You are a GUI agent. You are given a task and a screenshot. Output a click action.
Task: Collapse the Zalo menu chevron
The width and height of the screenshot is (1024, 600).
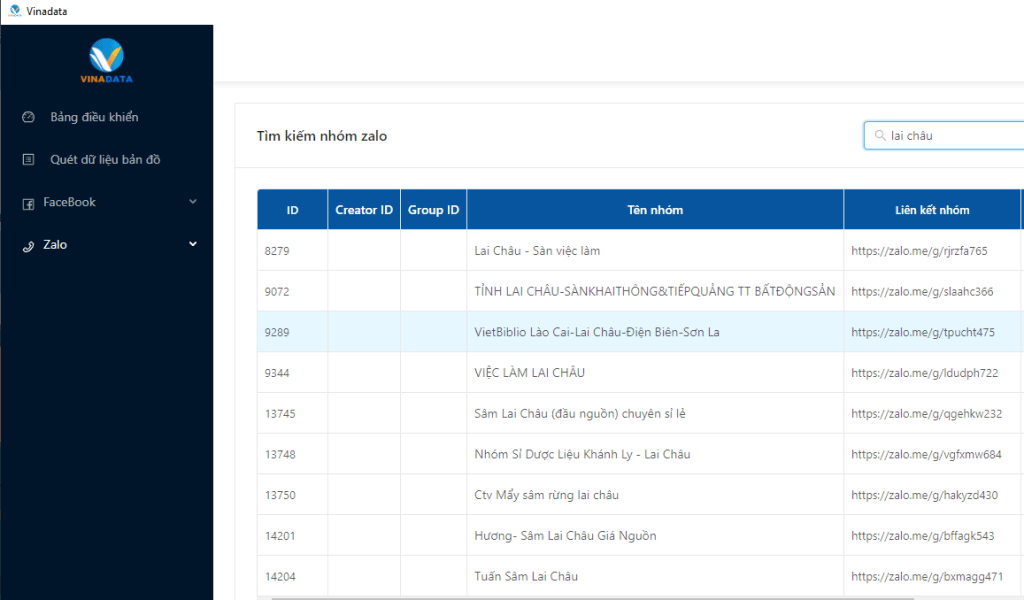[193, 244]
